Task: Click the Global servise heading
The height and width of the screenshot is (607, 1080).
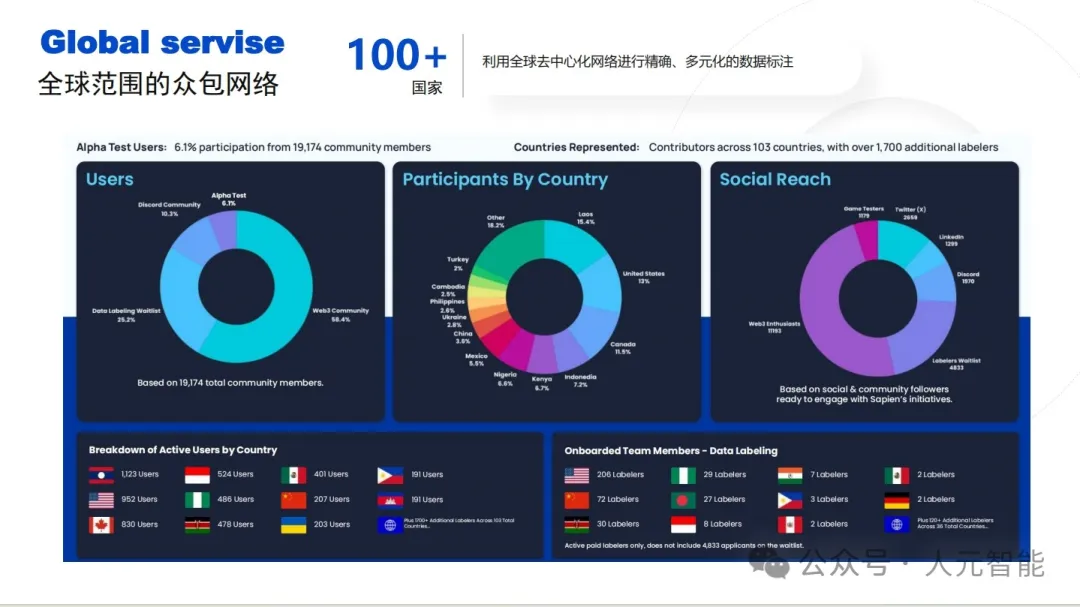Action: (x=163, y=43)
